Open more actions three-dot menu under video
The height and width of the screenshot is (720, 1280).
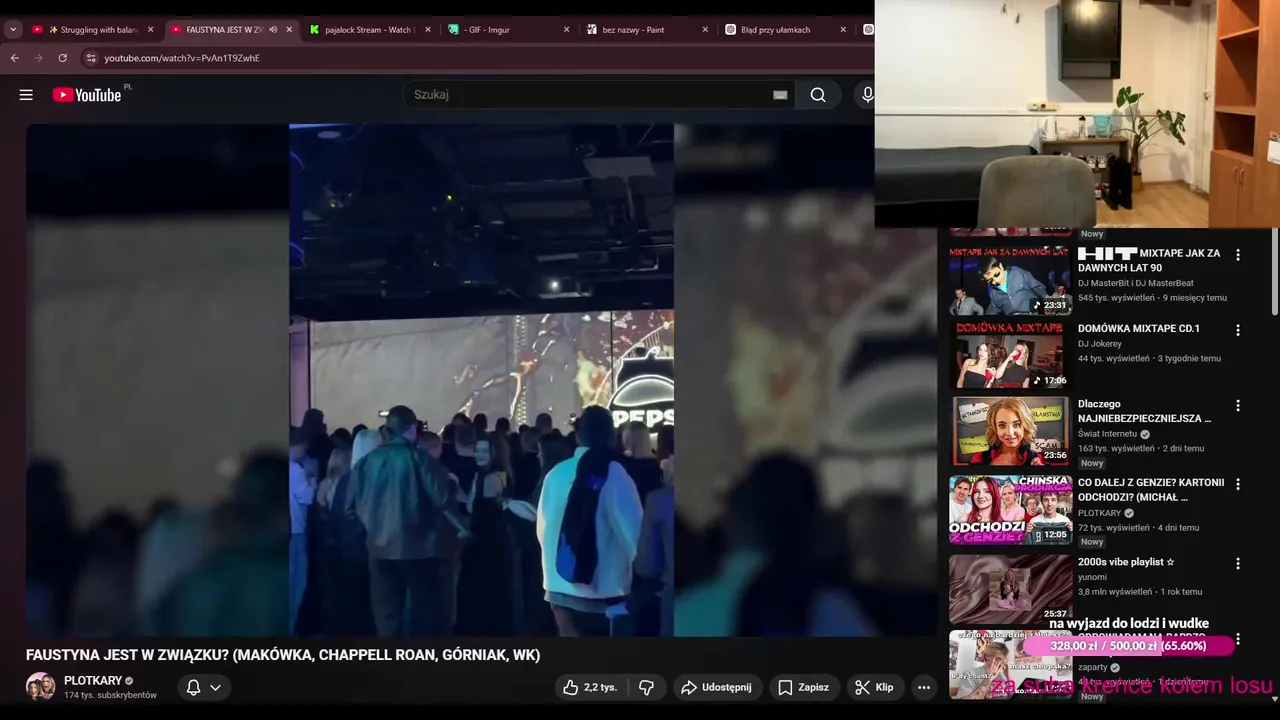point(924,687)
